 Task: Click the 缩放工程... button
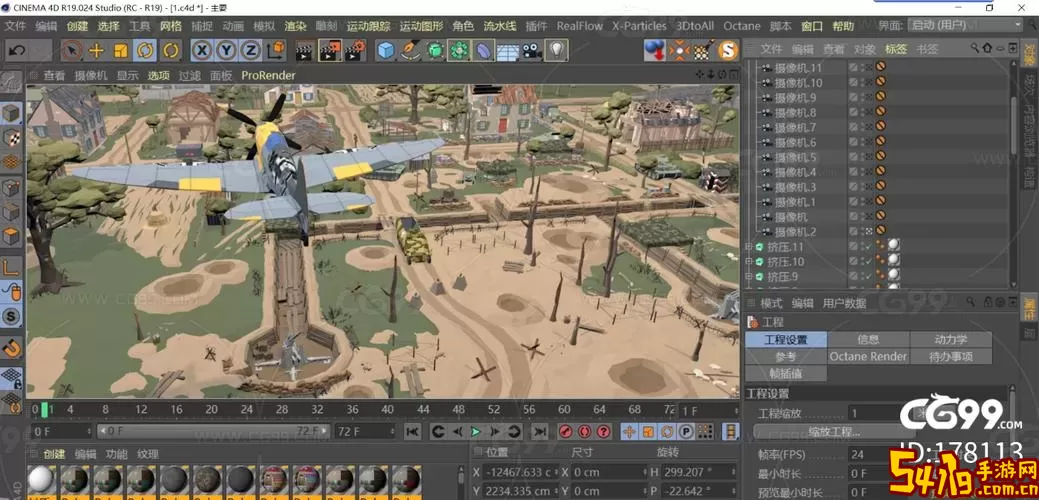(x=834, y=432)
